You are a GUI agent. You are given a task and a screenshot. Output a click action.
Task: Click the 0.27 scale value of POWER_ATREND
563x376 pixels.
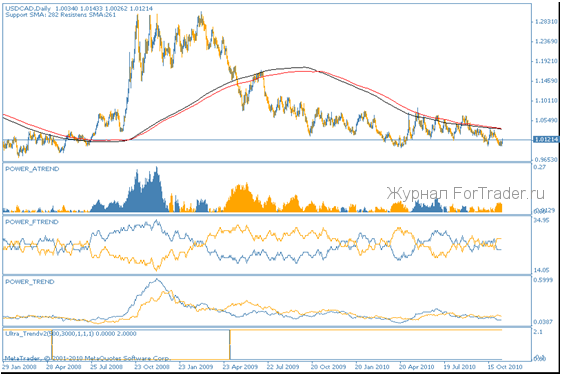point(540,167)
